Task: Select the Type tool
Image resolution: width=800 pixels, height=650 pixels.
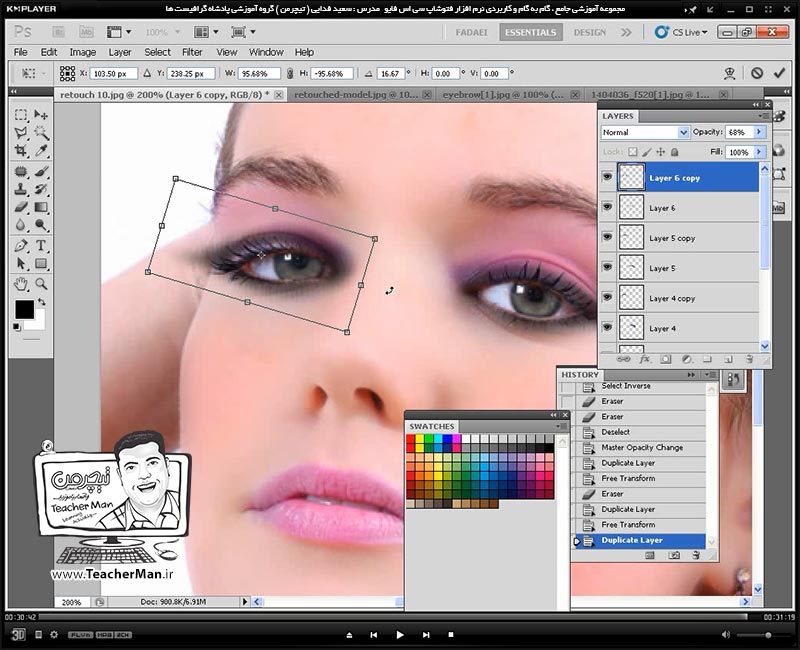Action: pyautogui.click(x=41, y=245)
